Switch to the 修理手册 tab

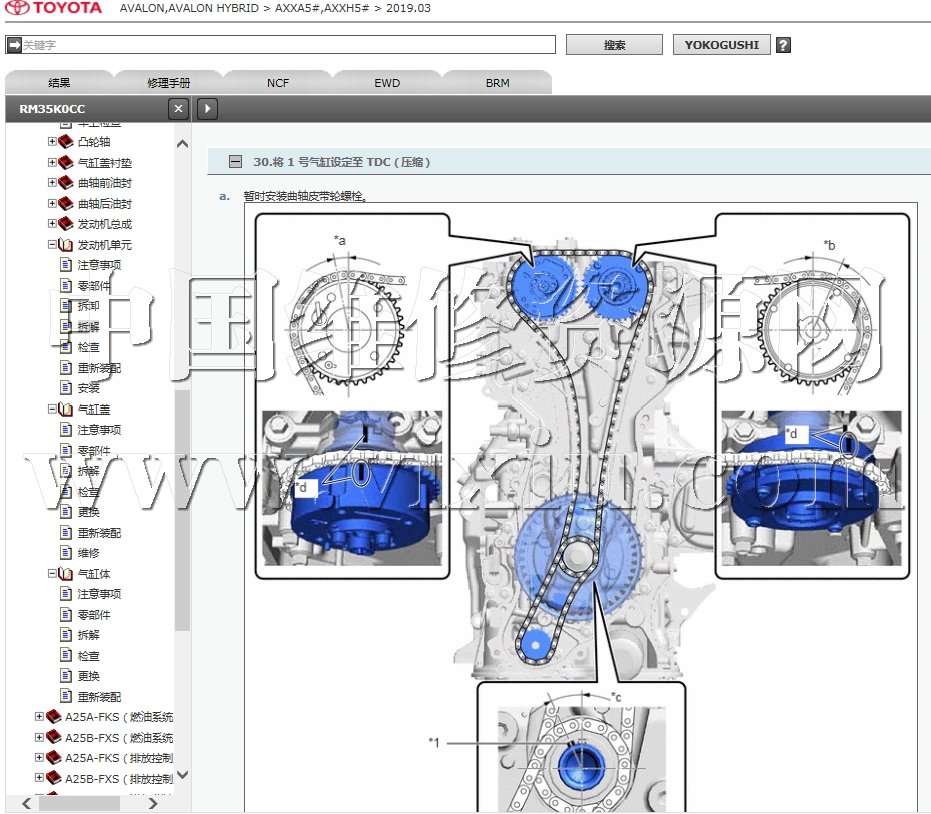168,83
